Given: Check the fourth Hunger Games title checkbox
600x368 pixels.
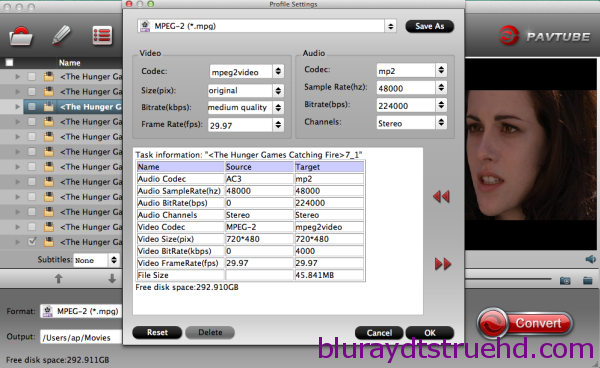Looking at the screenshot, I should (32, 122).
